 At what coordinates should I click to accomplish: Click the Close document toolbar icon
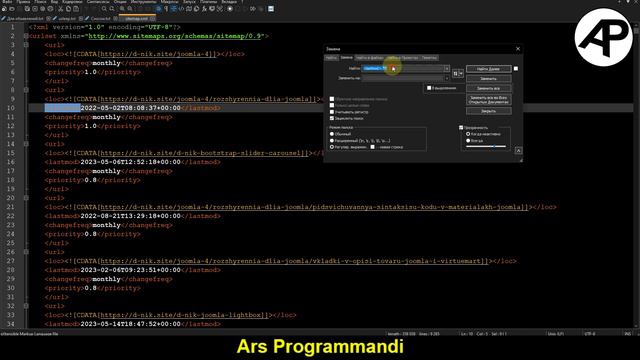35,9
